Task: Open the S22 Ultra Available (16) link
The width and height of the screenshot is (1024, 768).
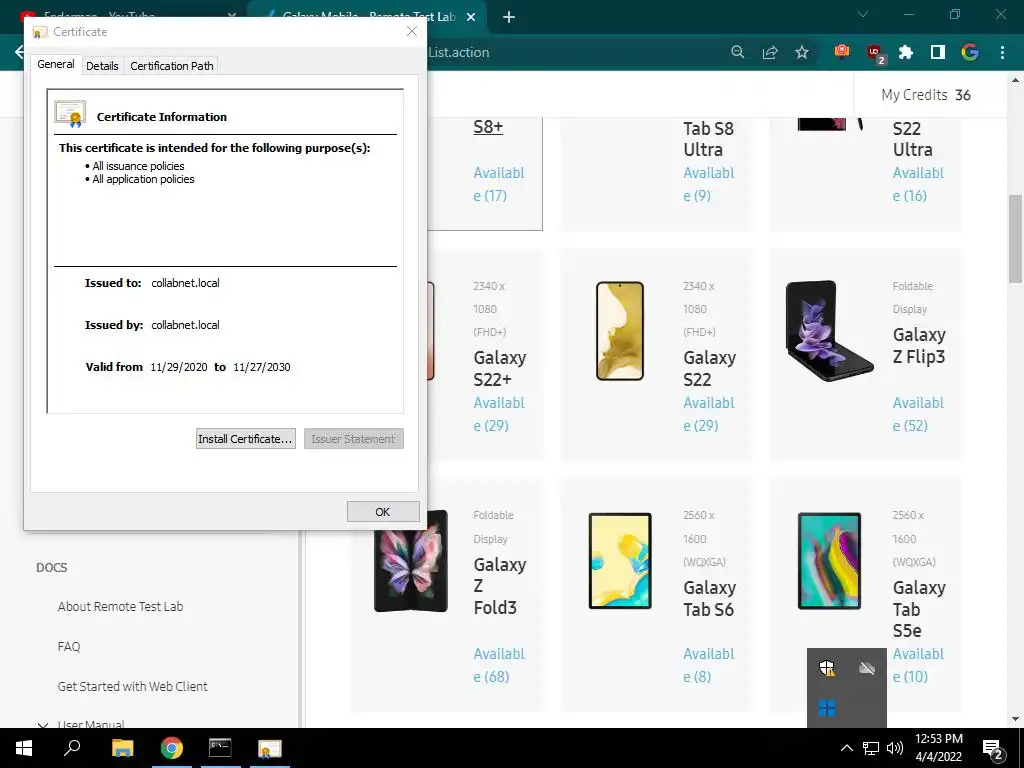Action: point(918,184)
